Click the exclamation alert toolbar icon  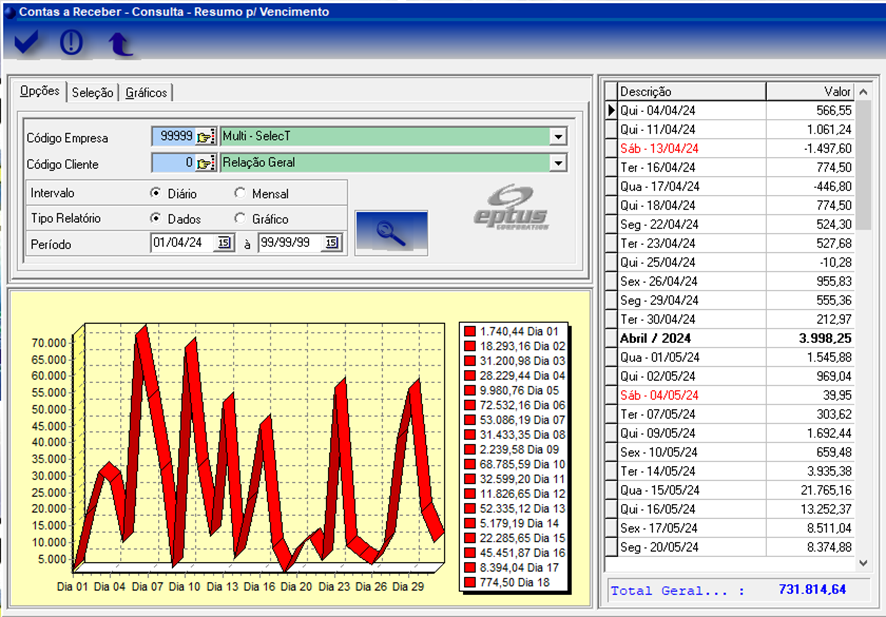(71, 42)
